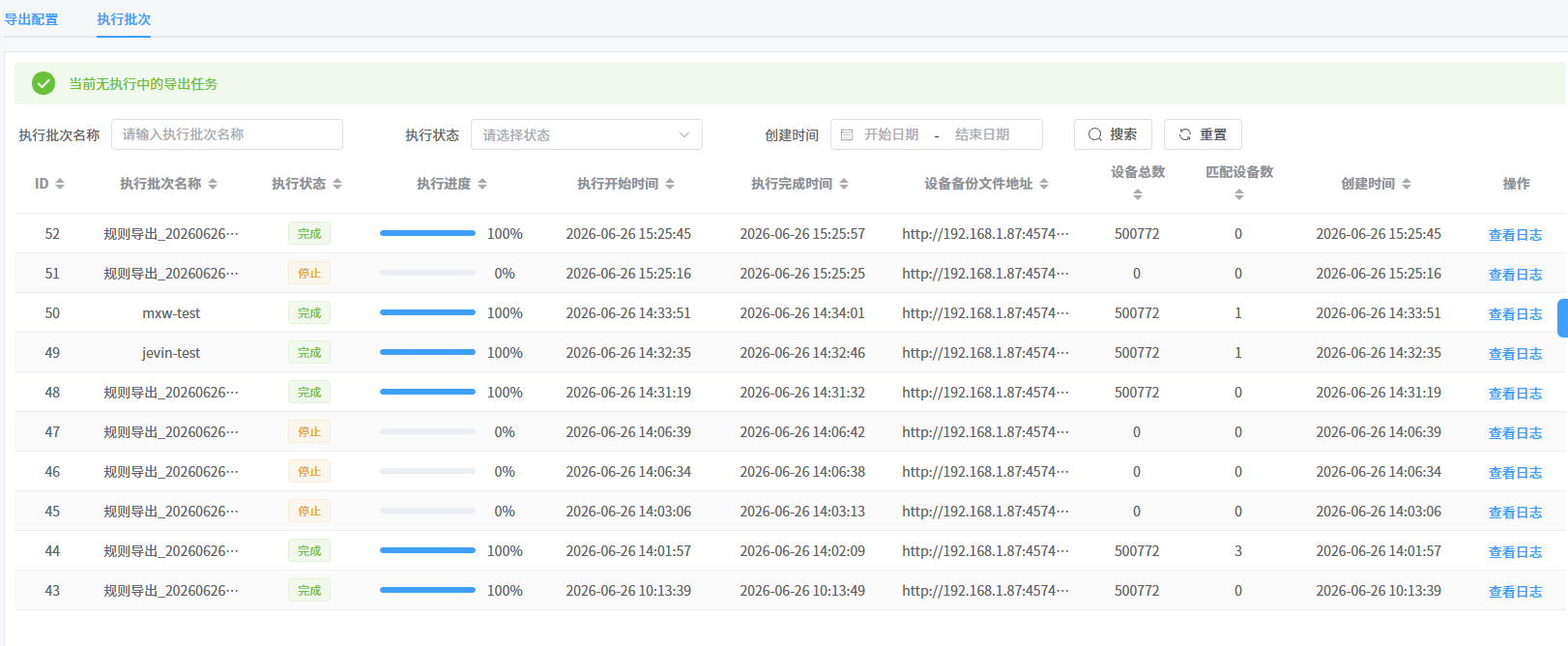Click completion time 2026-06-26 15:25:57
Image resolution: width=1568 pixels, height=646 pixels.
click(802, 234)
